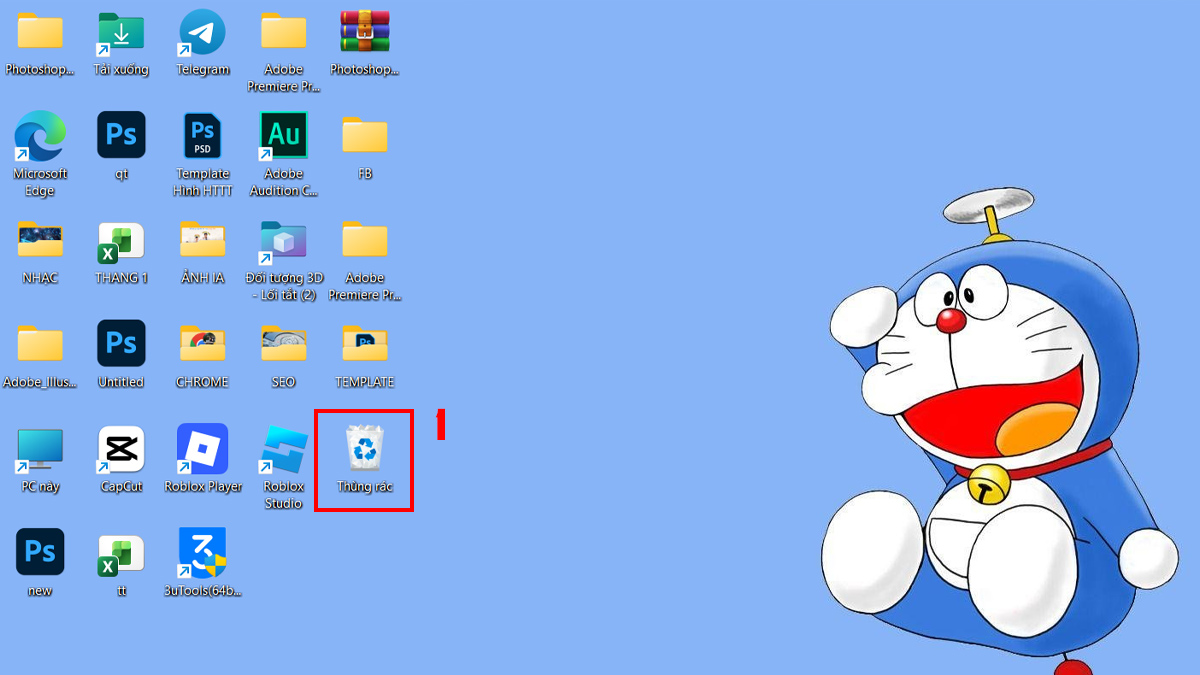1200x675 pixels.
Task: Select the NHẠC folder
Action: (40, 240)
